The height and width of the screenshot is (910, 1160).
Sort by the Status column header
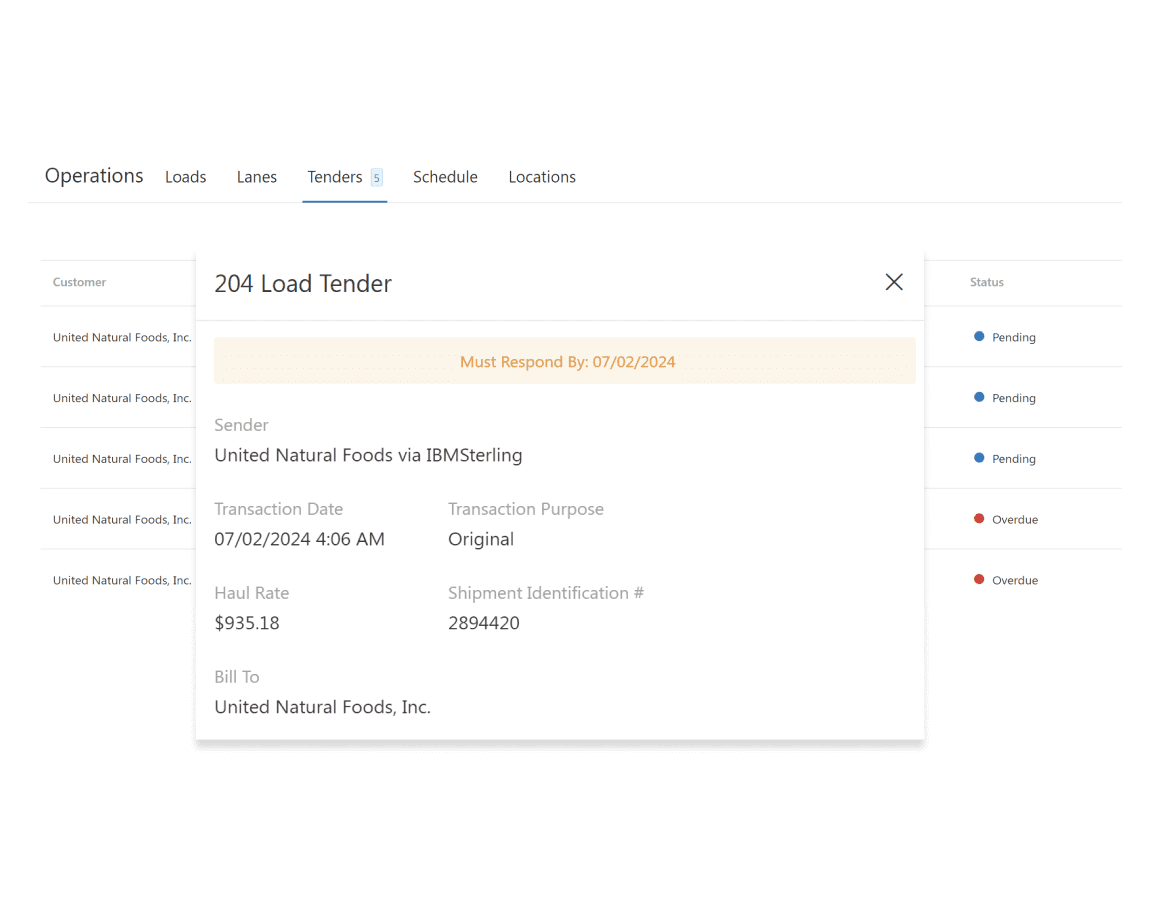click(986, 282)
